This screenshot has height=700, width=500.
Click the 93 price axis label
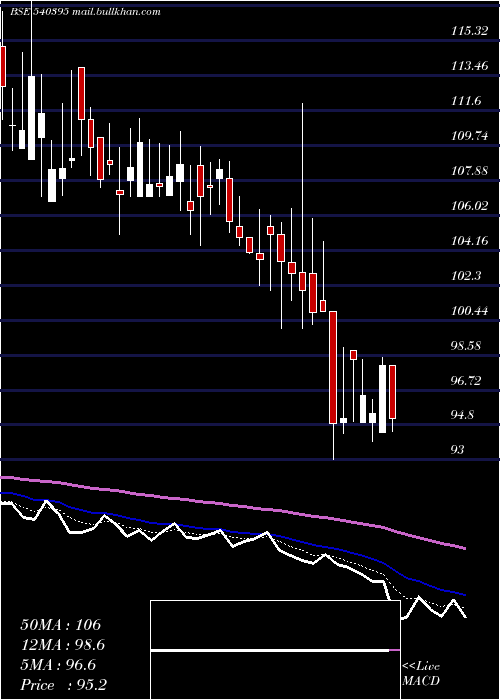click(x=458, y=450)
